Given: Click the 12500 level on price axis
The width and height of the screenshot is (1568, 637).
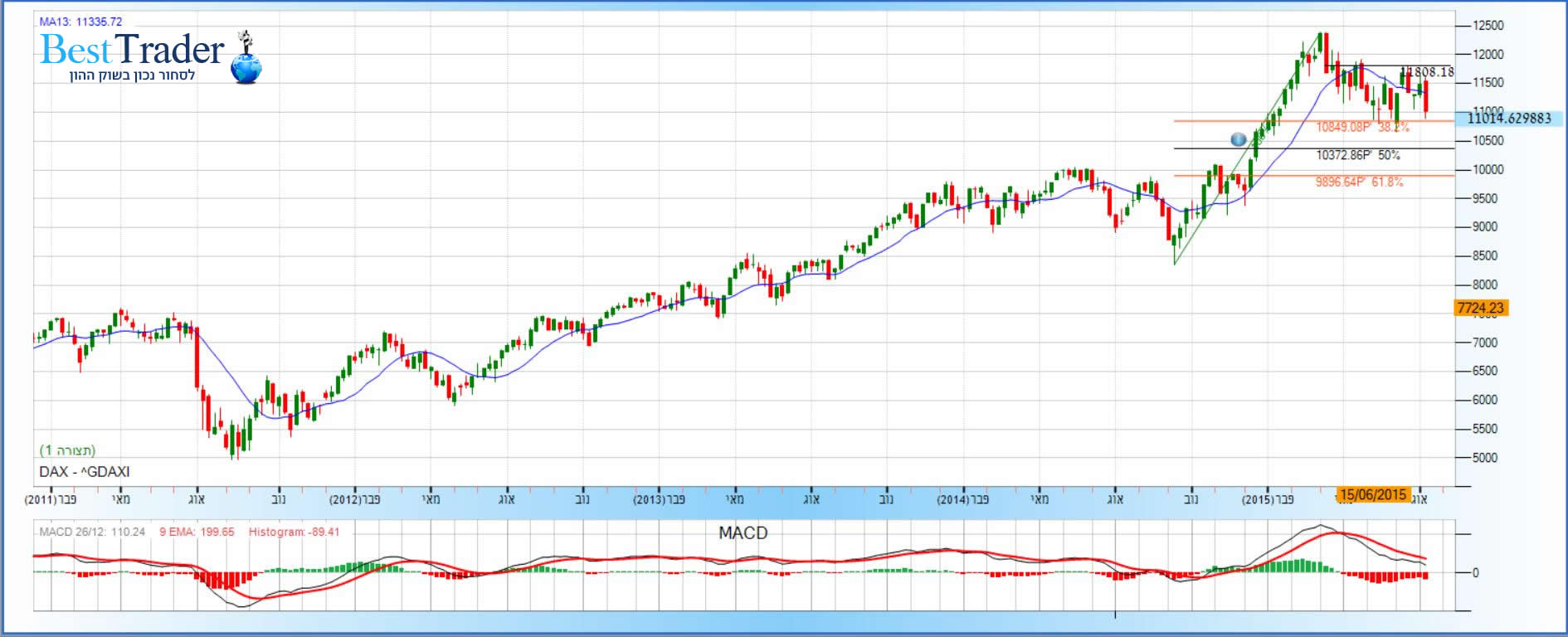Looking at the screenshot, I should [1488, 26].
